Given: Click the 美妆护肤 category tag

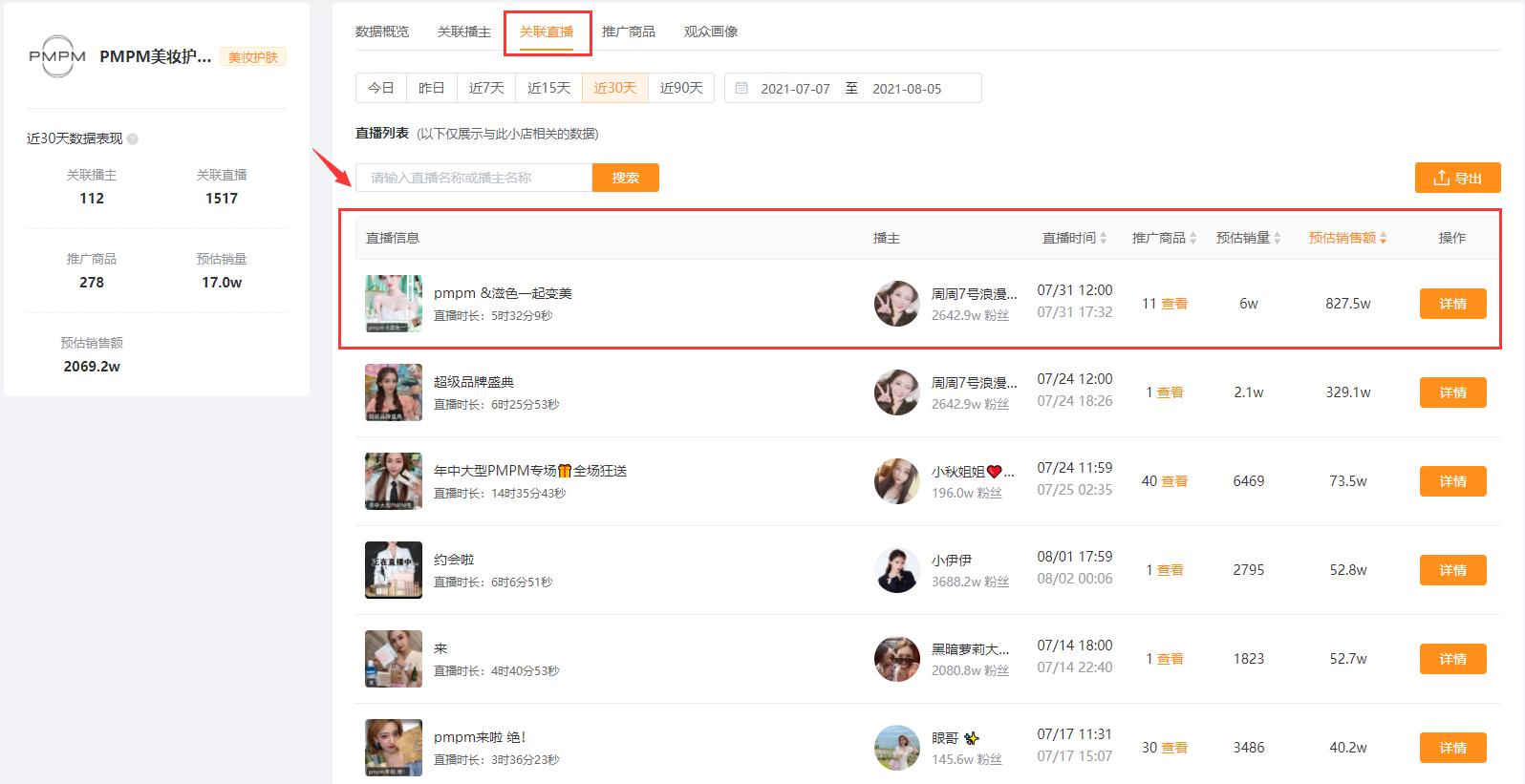Looking at the screenshot, I should tap(253, 57).
